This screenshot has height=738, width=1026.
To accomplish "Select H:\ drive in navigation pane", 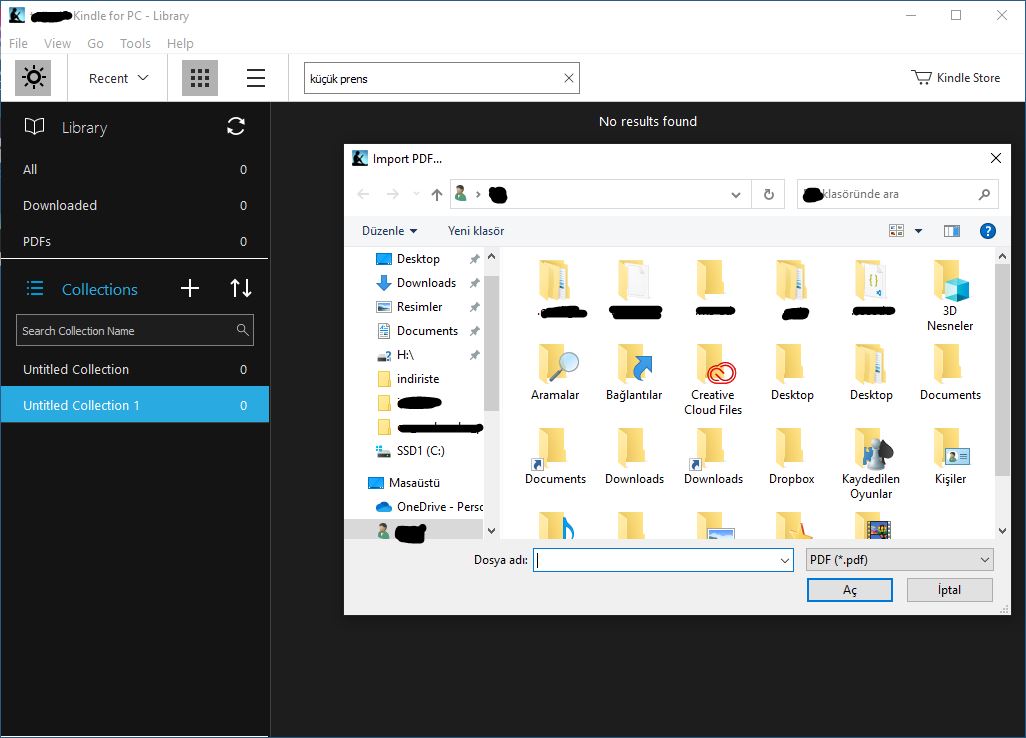I will pos(405,355).
